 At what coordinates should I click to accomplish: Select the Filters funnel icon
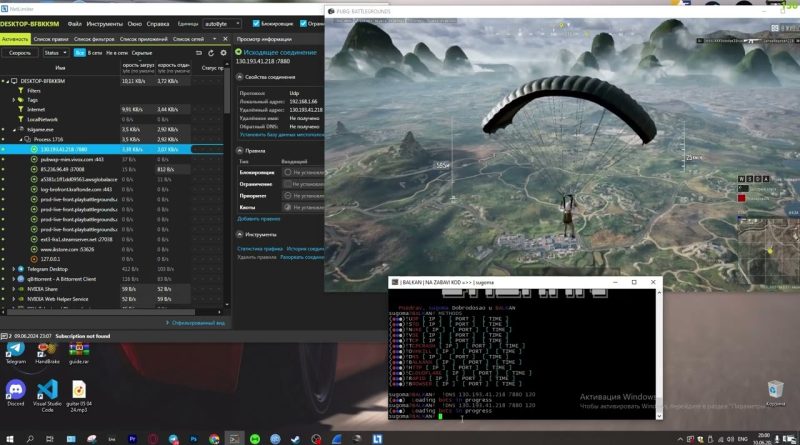coord(21,90)
